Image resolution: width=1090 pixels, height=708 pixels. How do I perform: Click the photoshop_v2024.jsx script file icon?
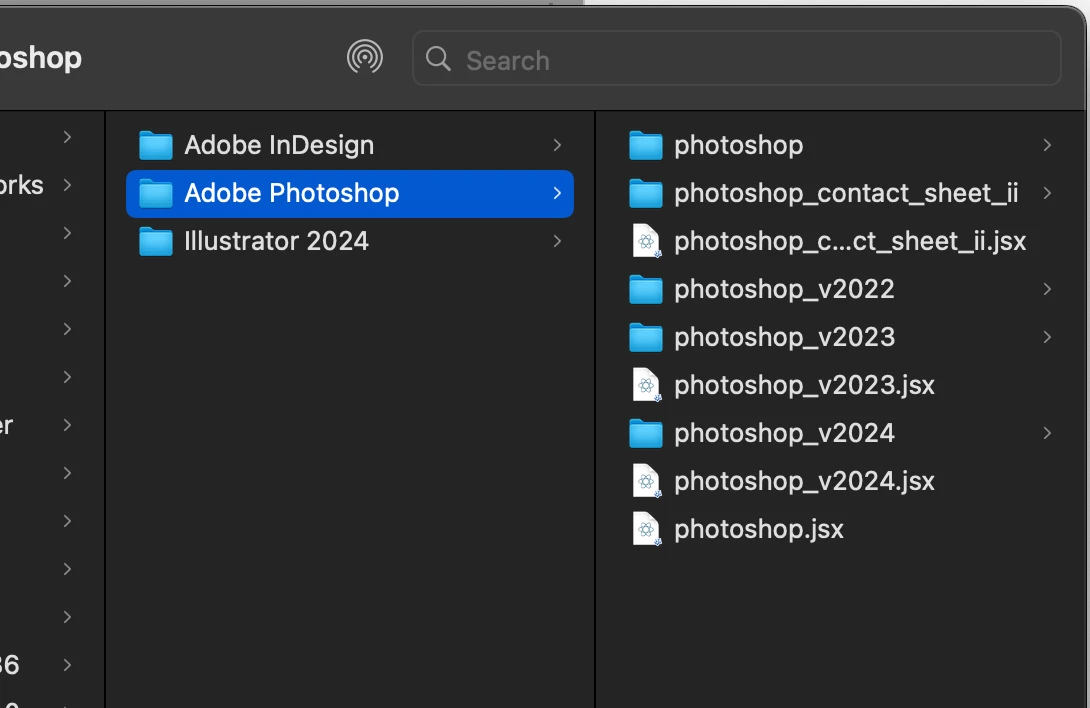(x=647, y=481)
